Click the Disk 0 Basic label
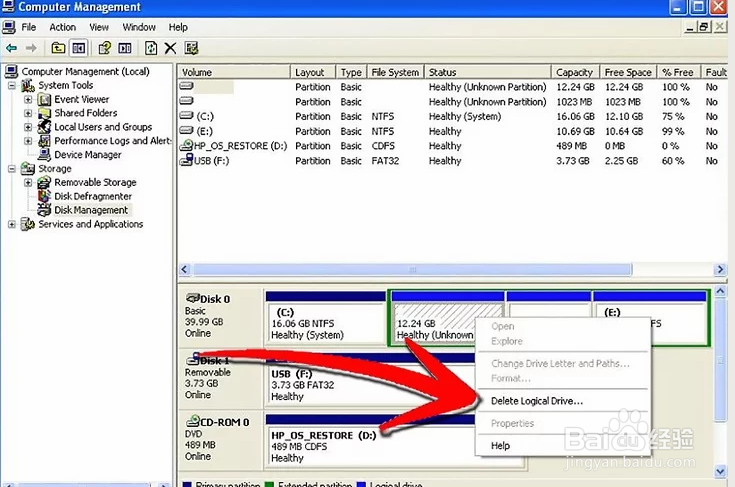This screenshot has height=487, width=735. coord(220,316)
